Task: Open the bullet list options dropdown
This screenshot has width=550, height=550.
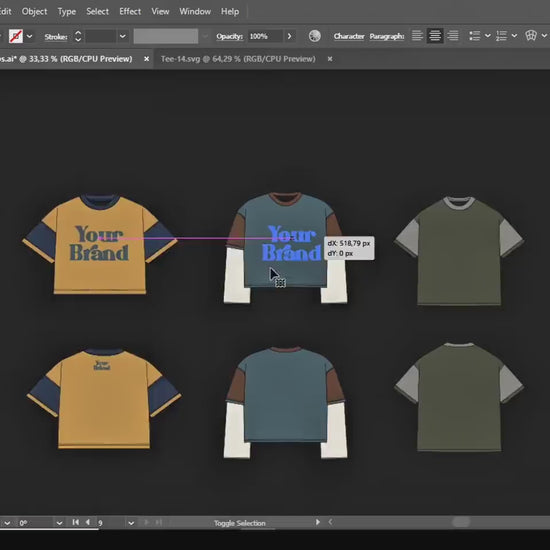Action: click(488, 36)
